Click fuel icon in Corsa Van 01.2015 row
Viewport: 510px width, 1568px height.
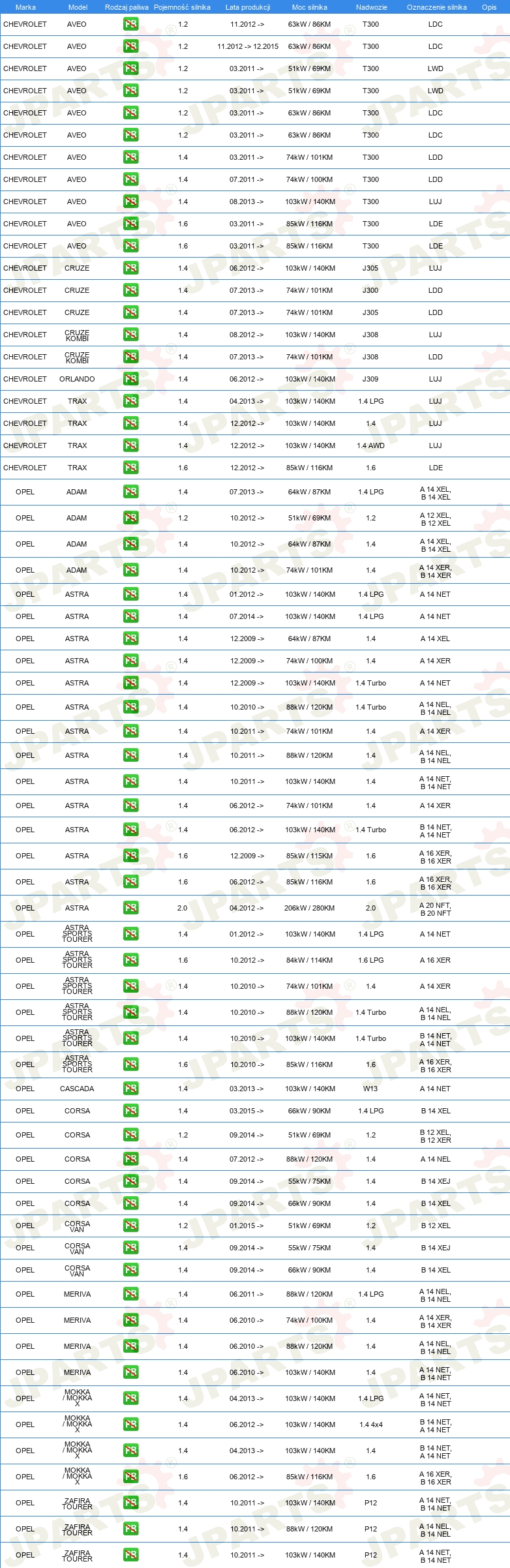click(130, 1226)
